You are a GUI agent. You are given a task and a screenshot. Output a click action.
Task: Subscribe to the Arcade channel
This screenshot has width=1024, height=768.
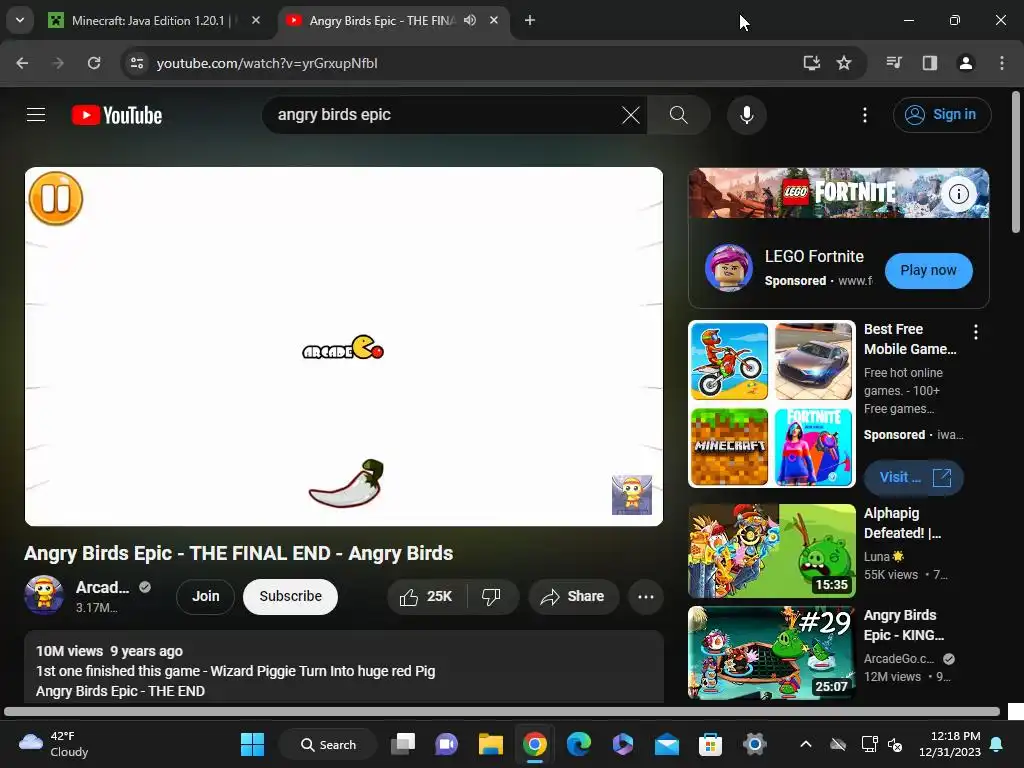(290, 596)
